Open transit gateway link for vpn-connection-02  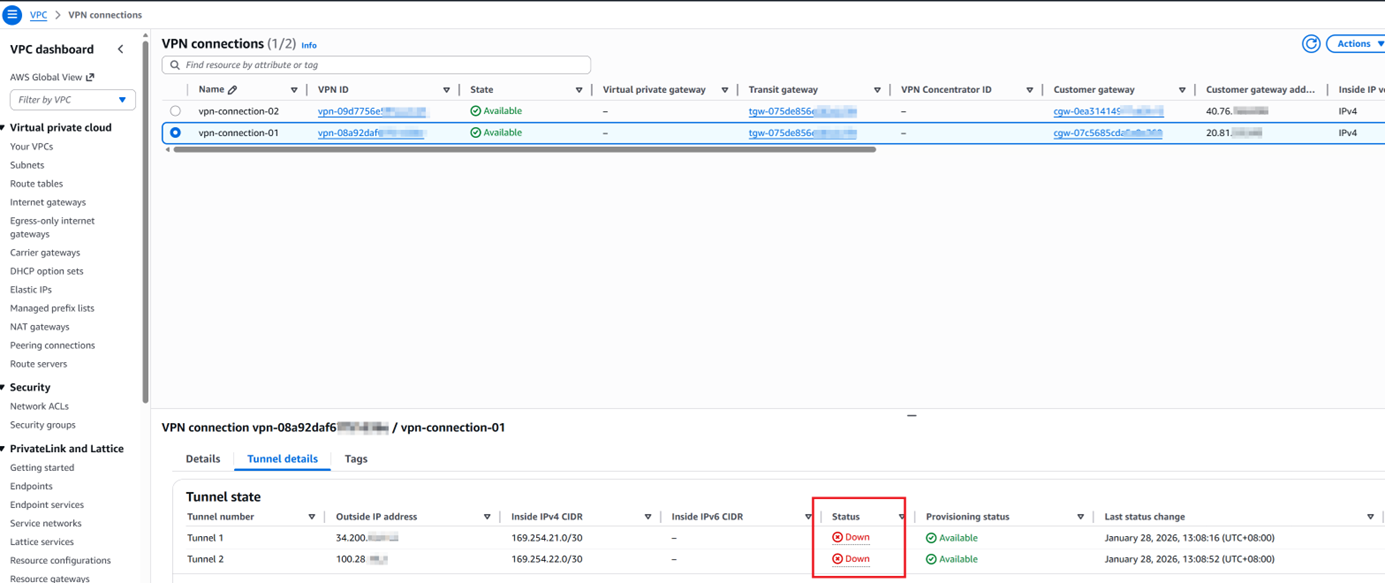coord(802,111)
